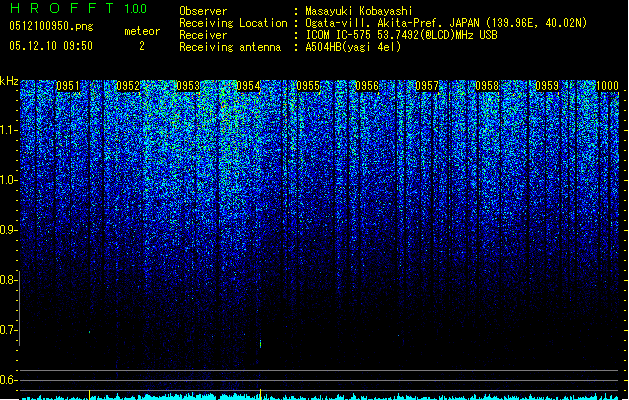The height and width of the screenshot is (400, 629).
Task: Click the meteor label
Action: pyautogui.click(x=142, y=31)
